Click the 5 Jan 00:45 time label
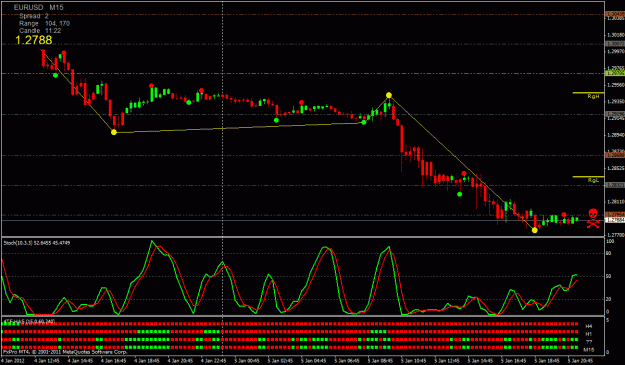The width and height of the screenshot is (625, 365). coord(247,361)
